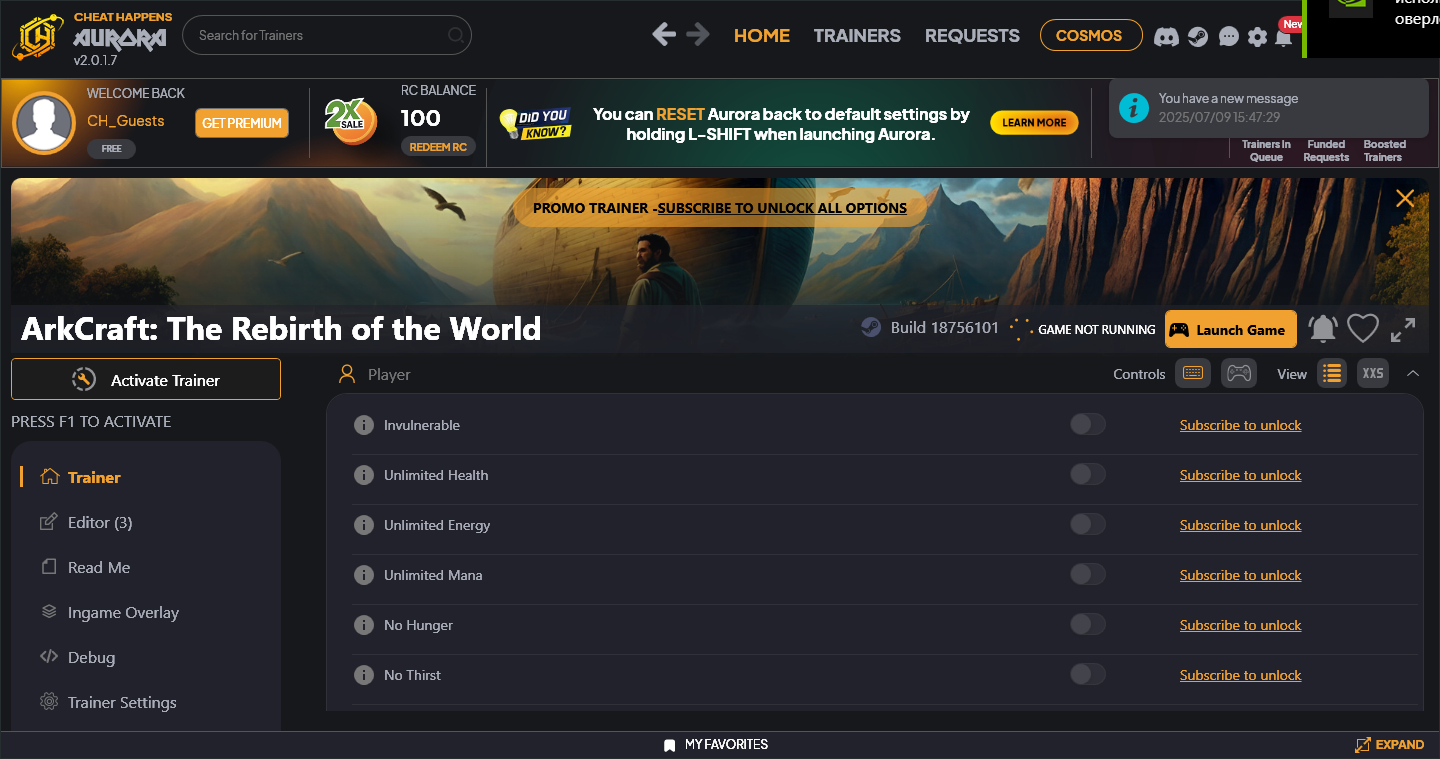The width and height of the screenshot is (1440, 759).
Task: Open the Trainers tab
Action: click(x=856, y=35)
